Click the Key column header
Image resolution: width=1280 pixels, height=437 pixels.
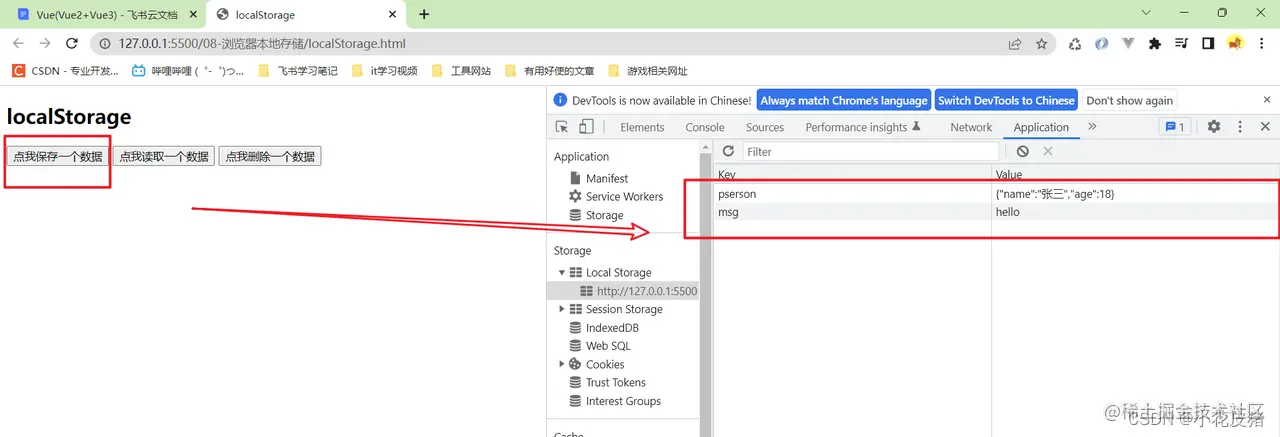tap(852, 175)
